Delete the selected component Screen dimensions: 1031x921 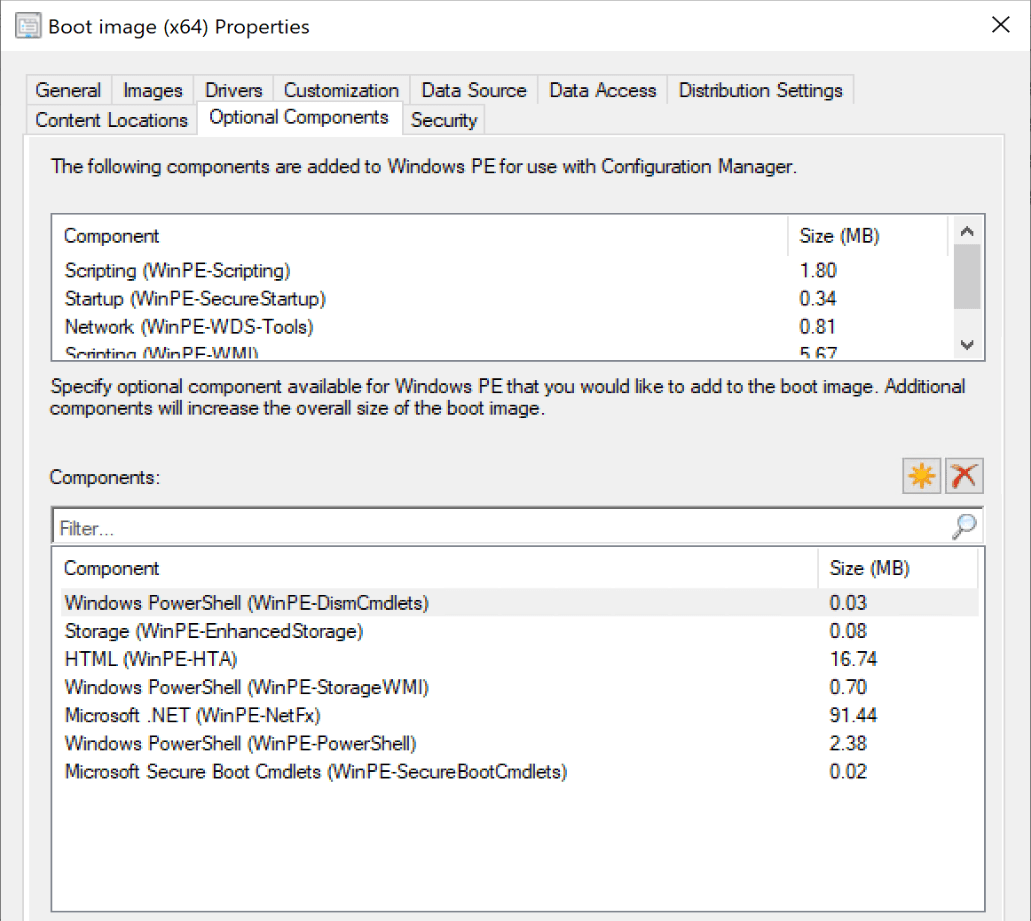(x=963, y=476)
